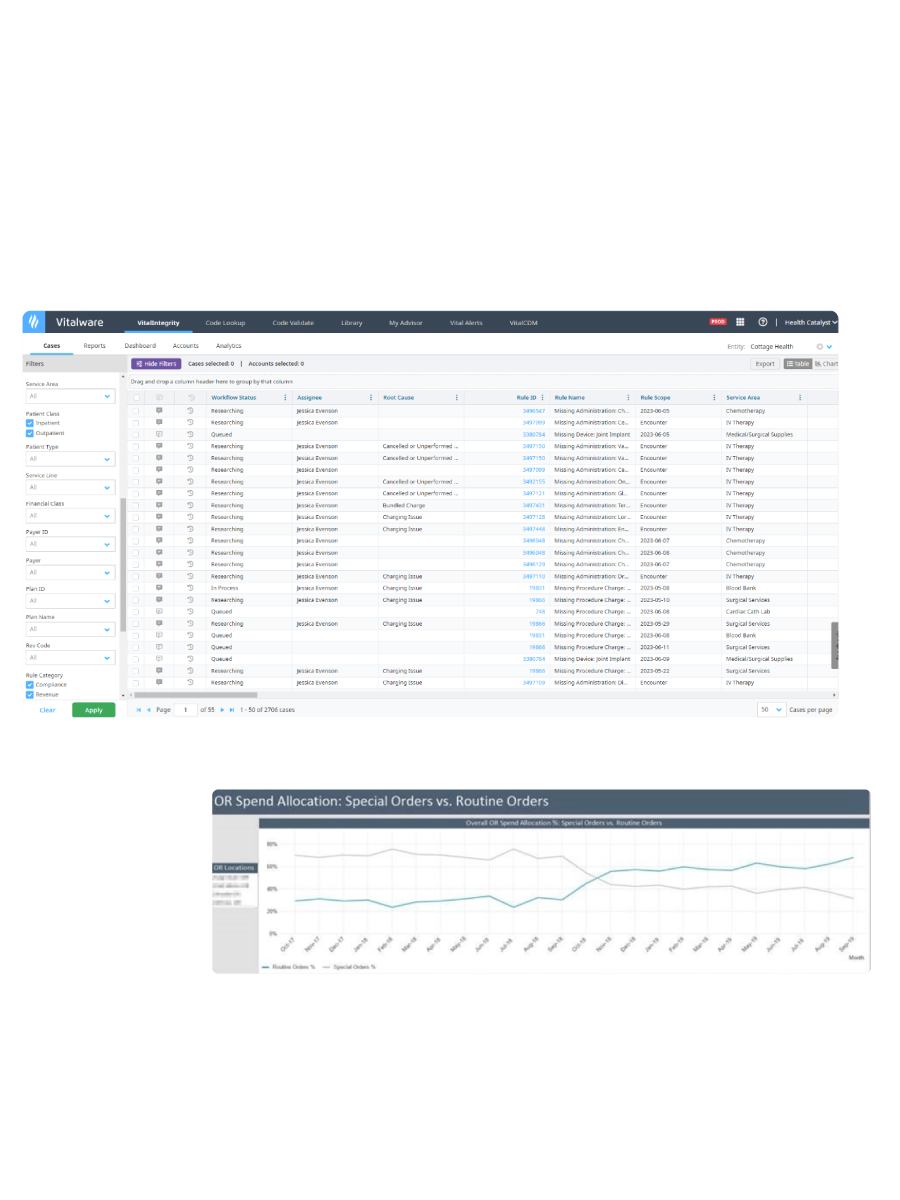Open history icon in Bundled Charge row

tap(190, 505)
